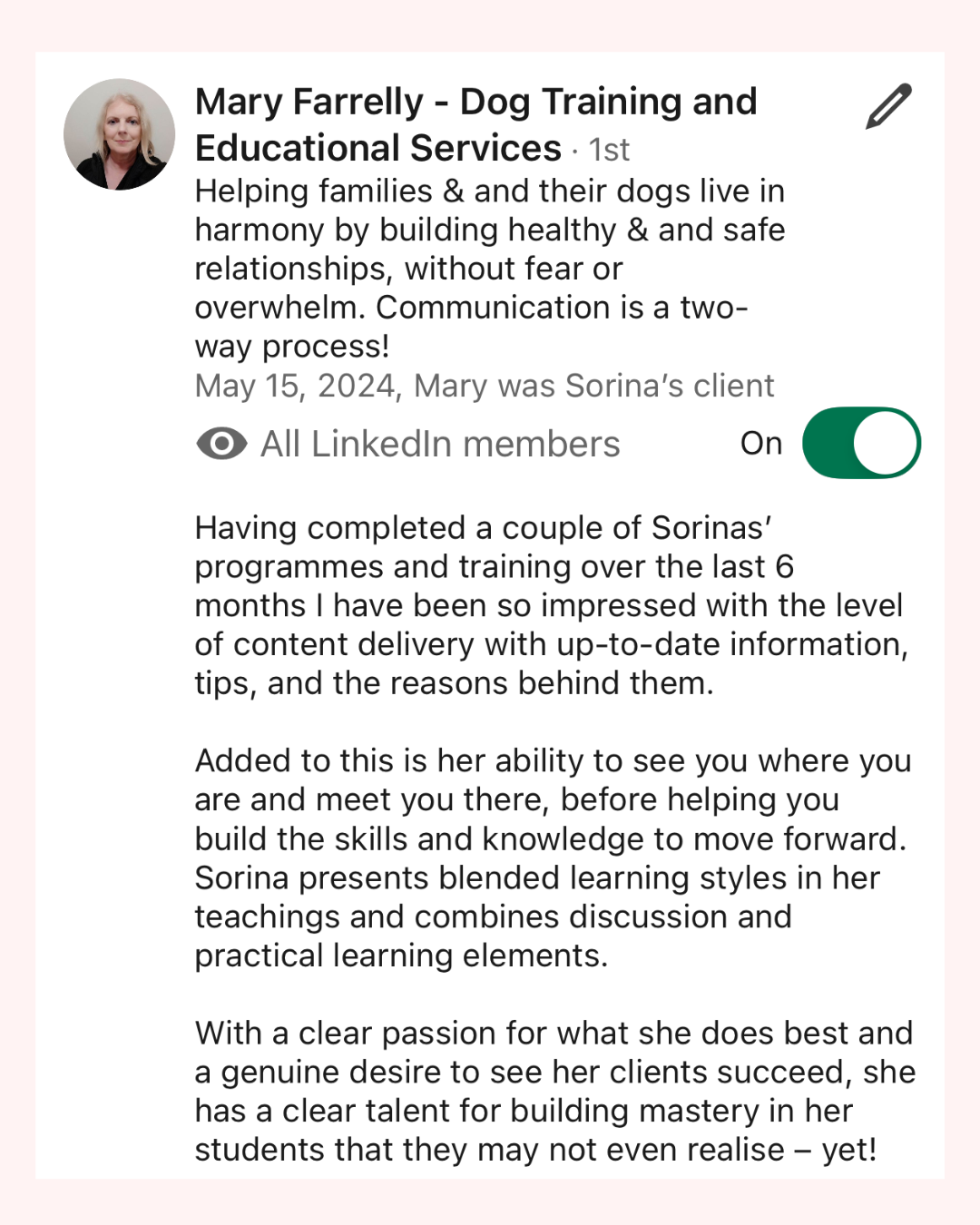
Task: Click 'Educational Services' in the profile title
Action: click(x=377, y=149)
